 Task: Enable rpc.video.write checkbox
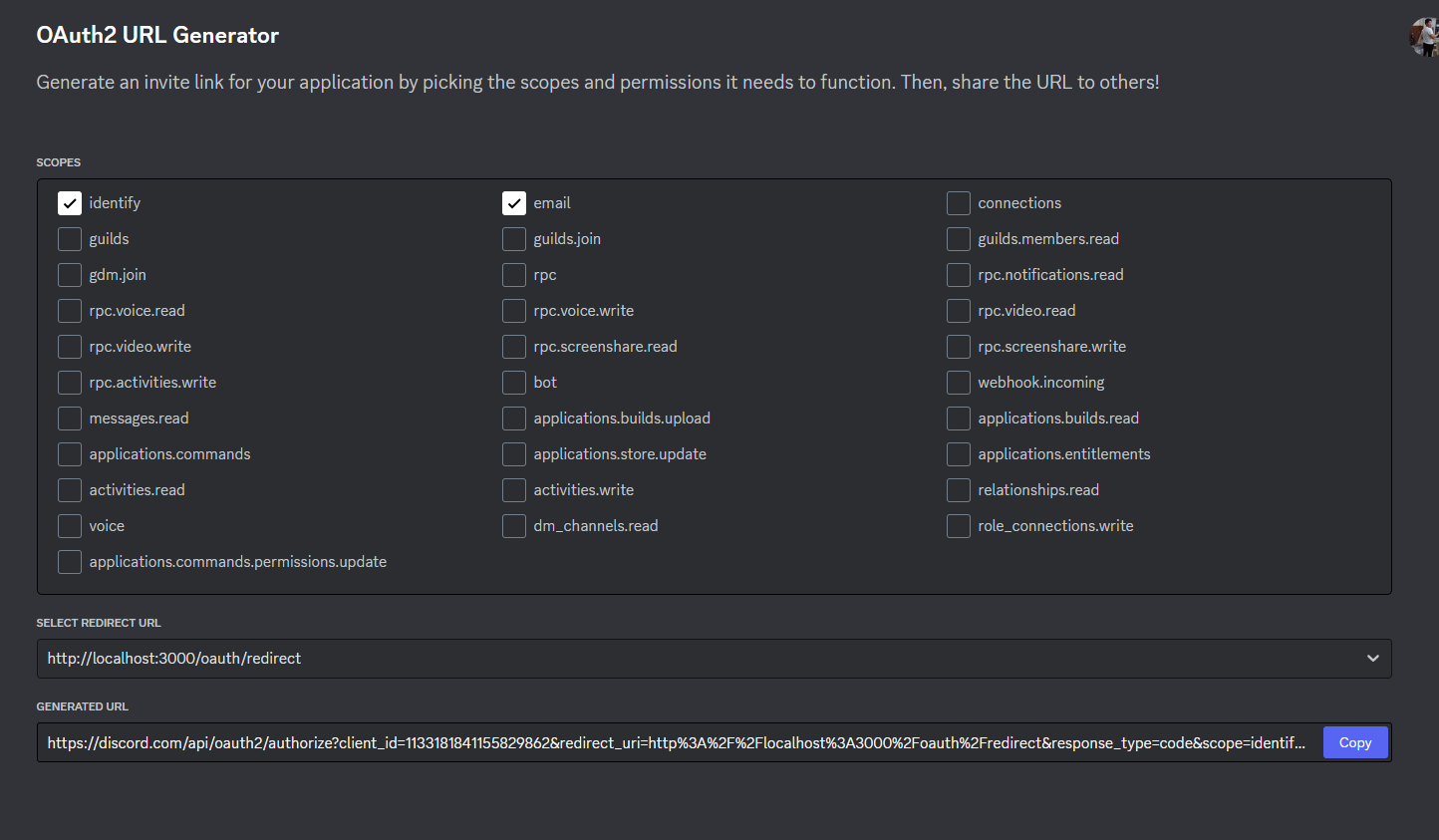70,347
